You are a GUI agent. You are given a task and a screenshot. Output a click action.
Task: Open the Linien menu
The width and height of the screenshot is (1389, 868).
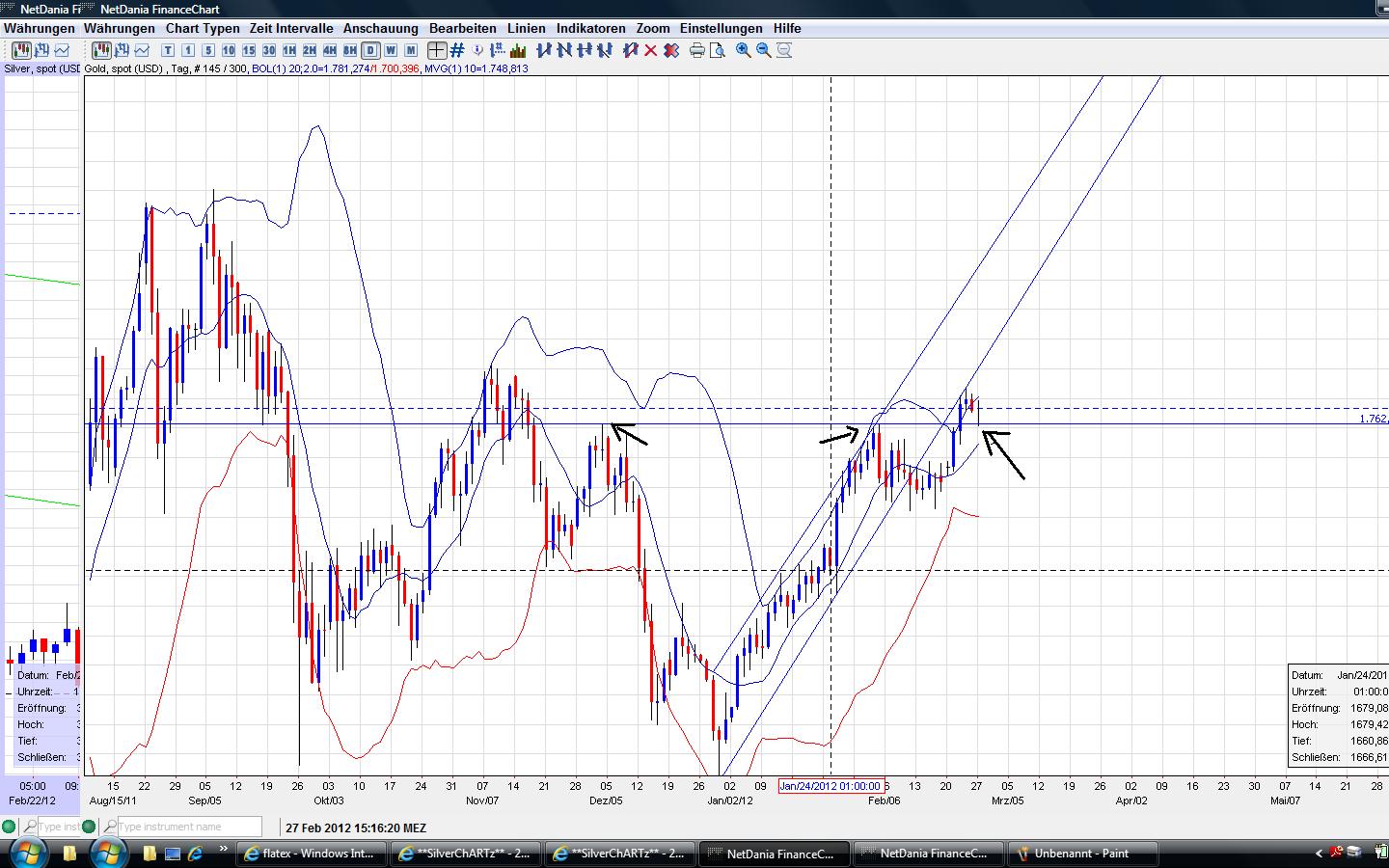coord(527,28)
